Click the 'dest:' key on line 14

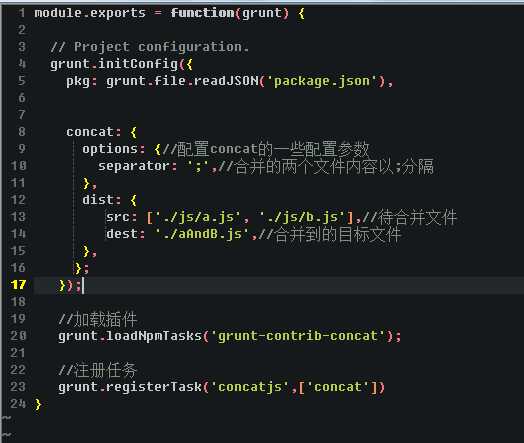(x=126, y=234)
